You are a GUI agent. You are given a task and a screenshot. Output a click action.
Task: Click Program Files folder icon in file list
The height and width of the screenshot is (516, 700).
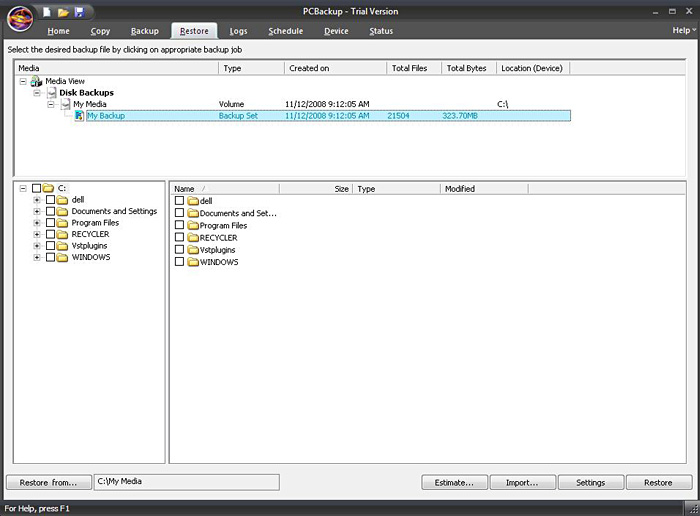point(193,226)
